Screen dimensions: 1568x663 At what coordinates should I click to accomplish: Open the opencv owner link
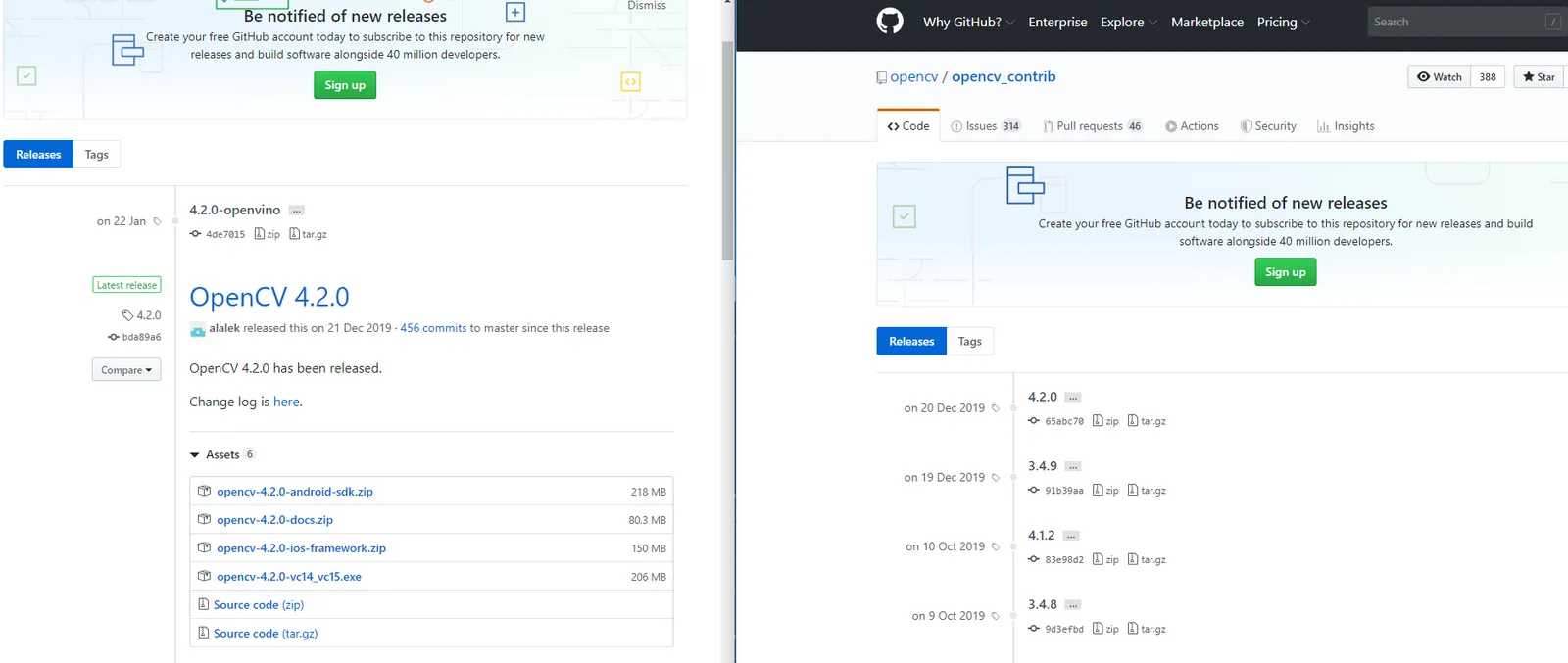(913, 76)
